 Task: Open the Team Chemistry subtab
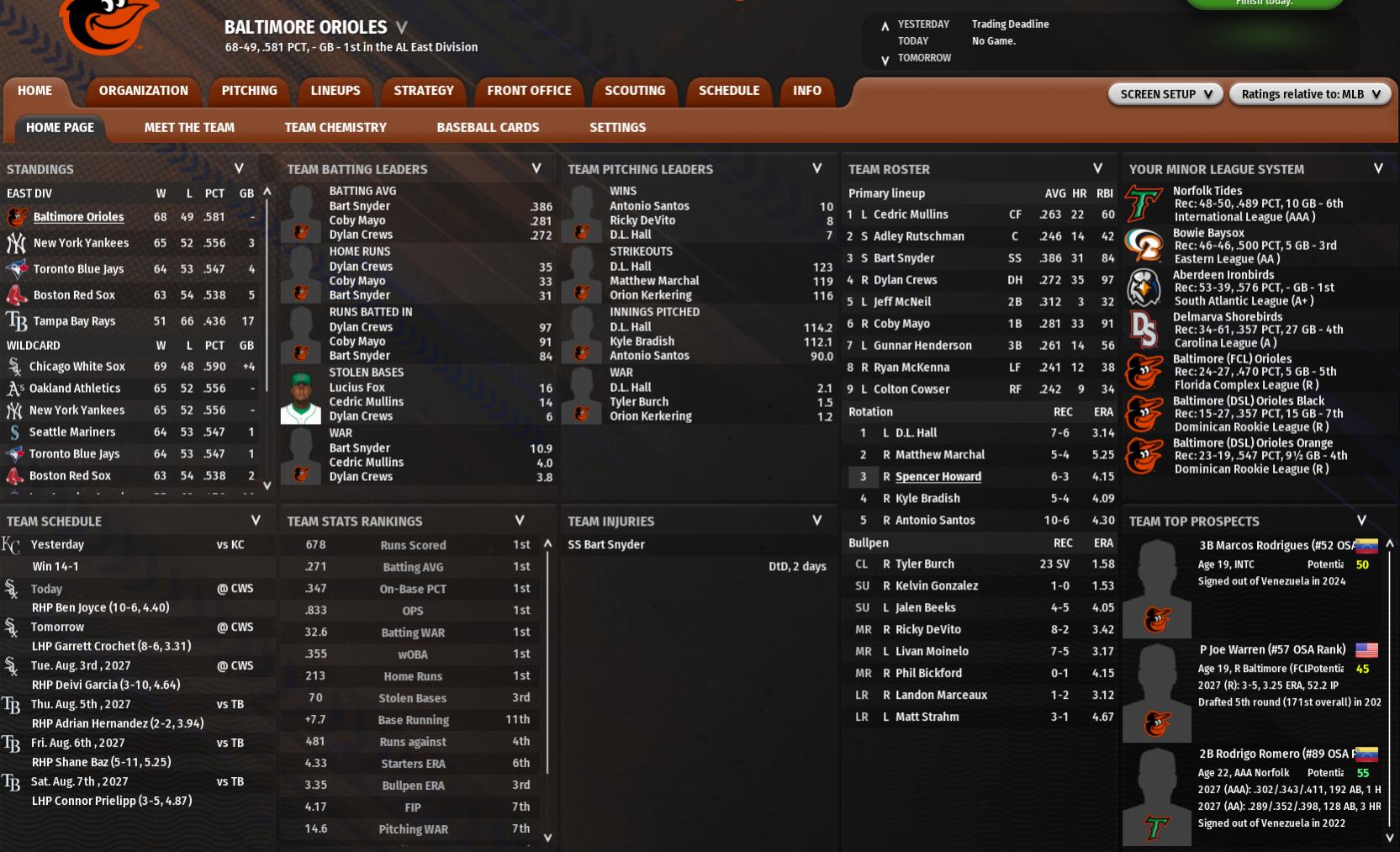point(335,128)
